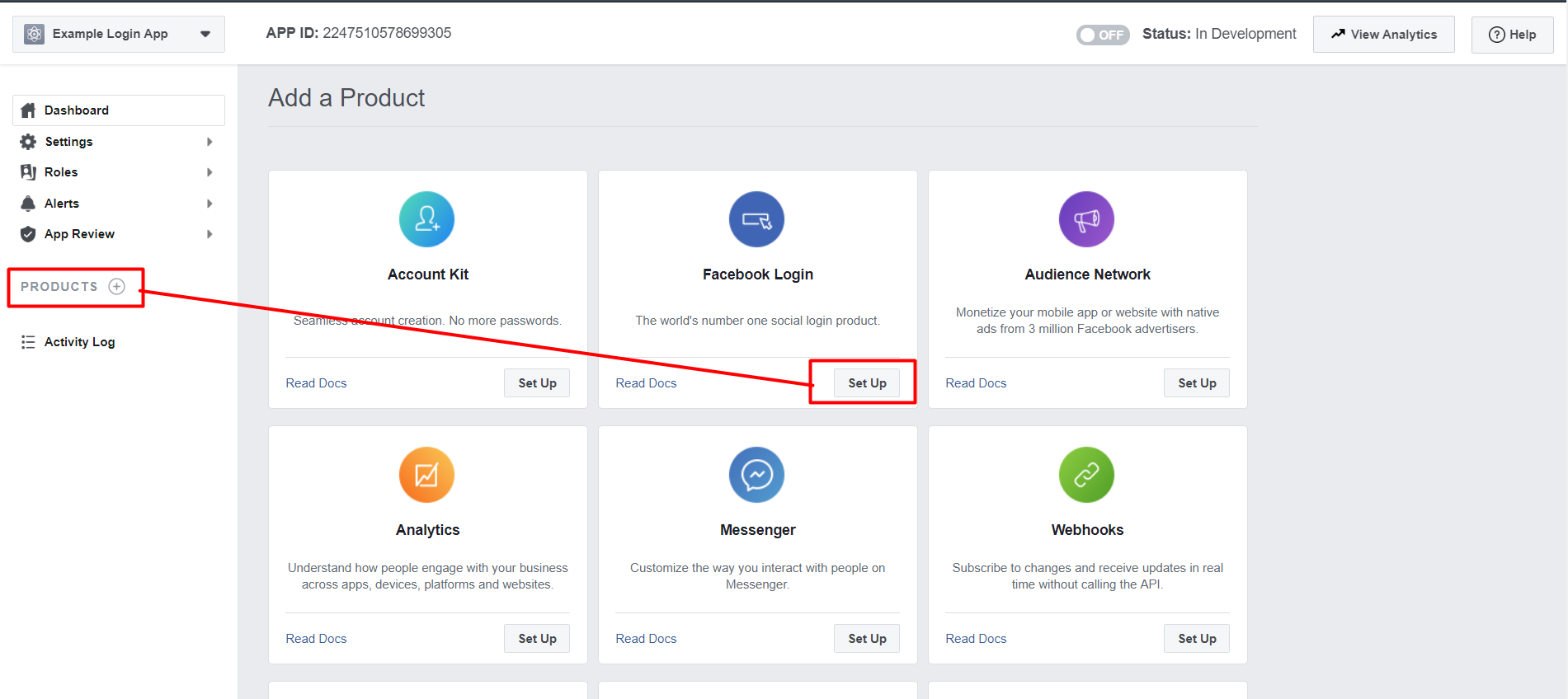Click the Account Kit card title
1568x699 pixels.
tap(428, 274)
